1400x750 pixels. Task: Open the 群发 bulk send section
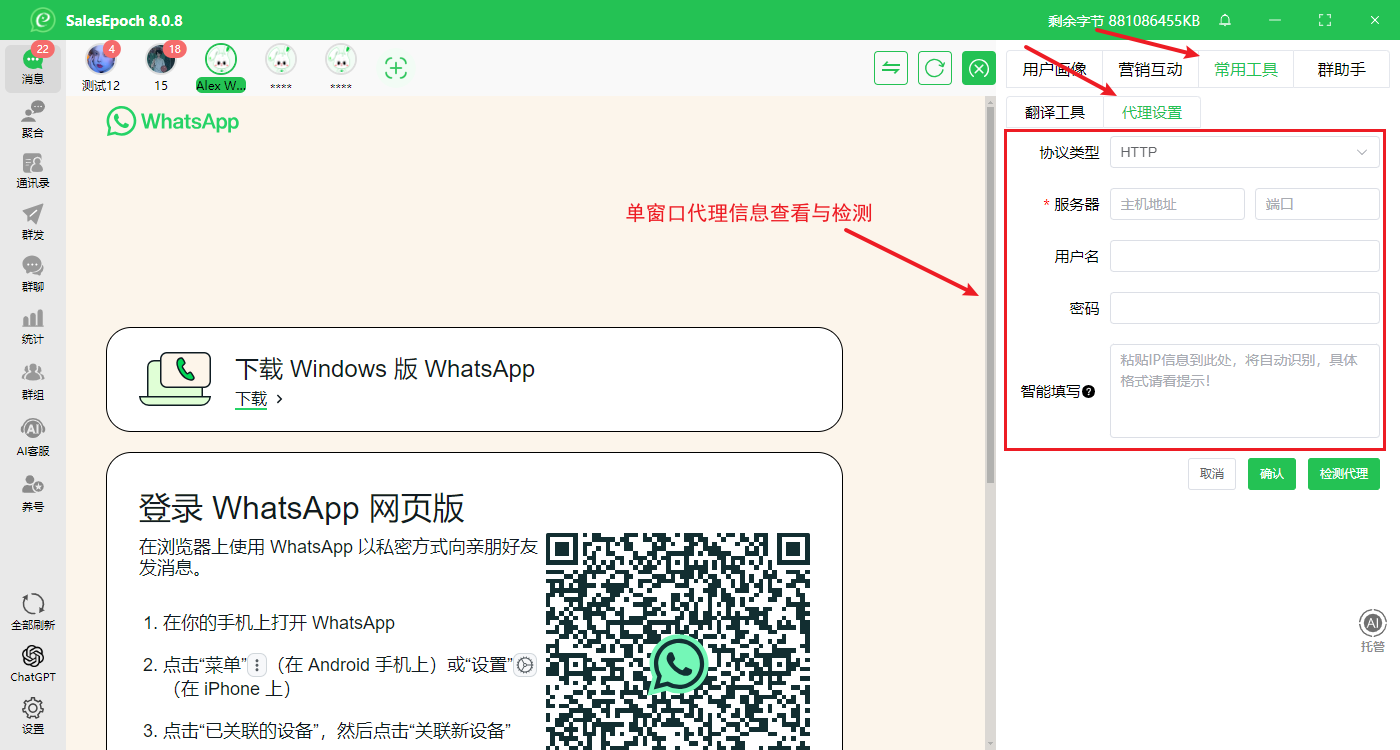pyautogui.click(x=33, y=223)
